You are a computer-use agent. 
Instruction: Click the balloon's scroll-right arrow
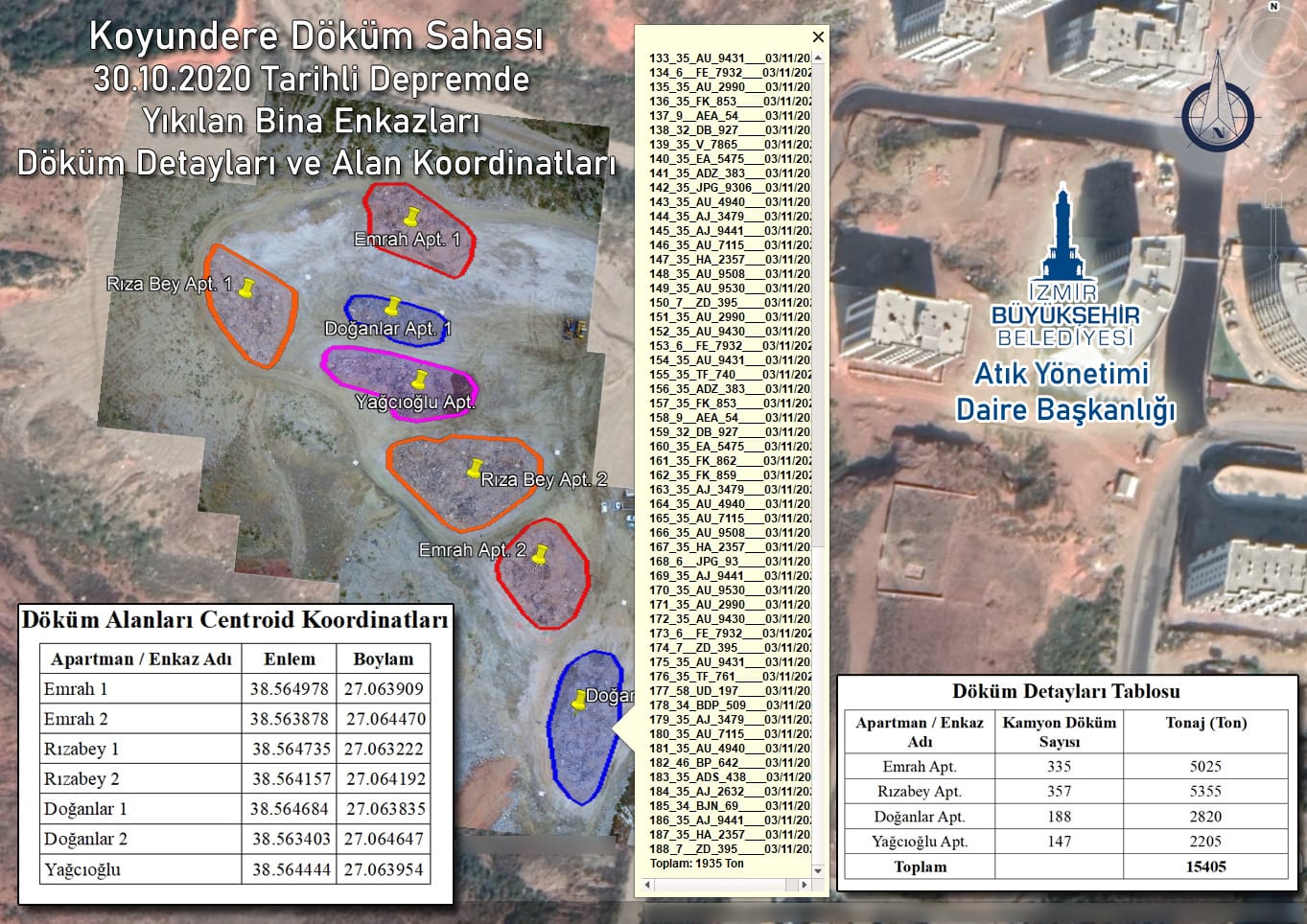pos(804,885)
